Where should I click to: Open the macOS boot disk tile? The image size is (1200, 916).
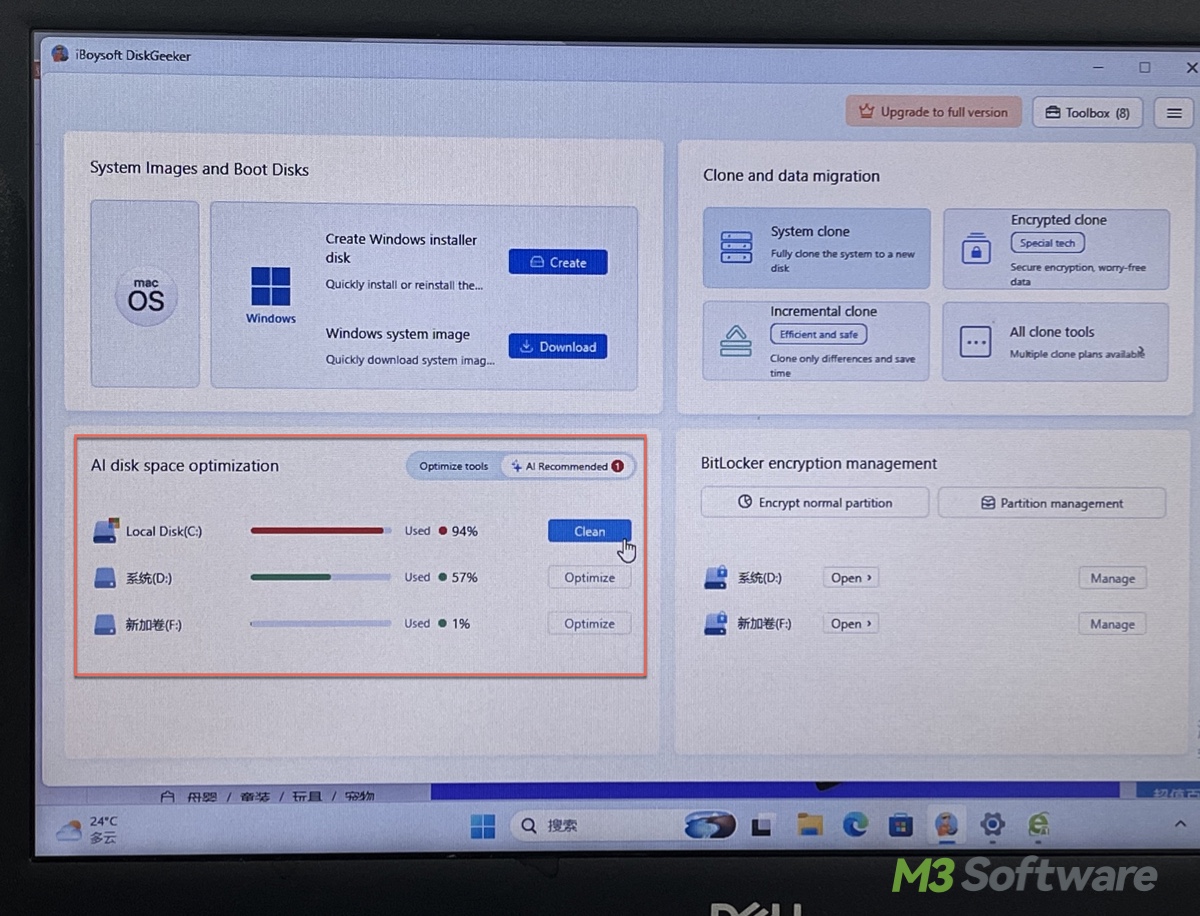pos(145,294)
